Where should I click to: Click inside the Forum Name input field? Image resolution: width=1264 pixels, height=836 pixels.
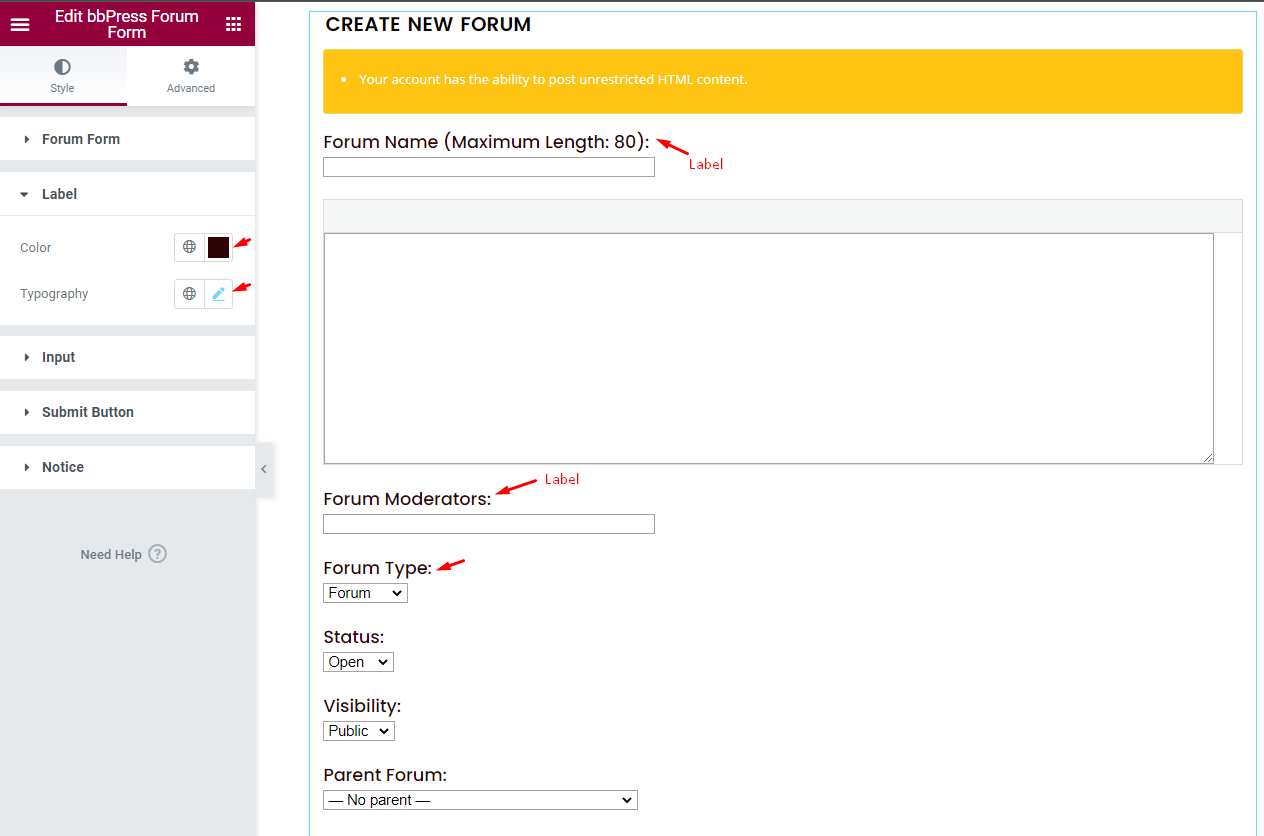(488, 167)
